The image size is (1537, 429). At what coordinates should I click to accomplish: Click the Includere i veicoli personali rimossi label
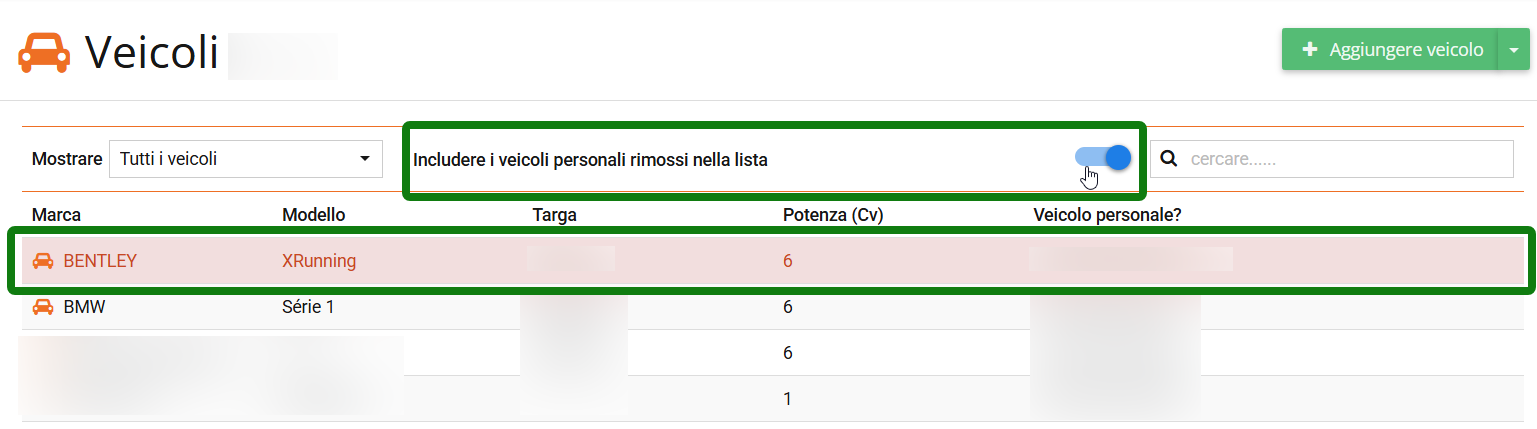tap(590, 159)
